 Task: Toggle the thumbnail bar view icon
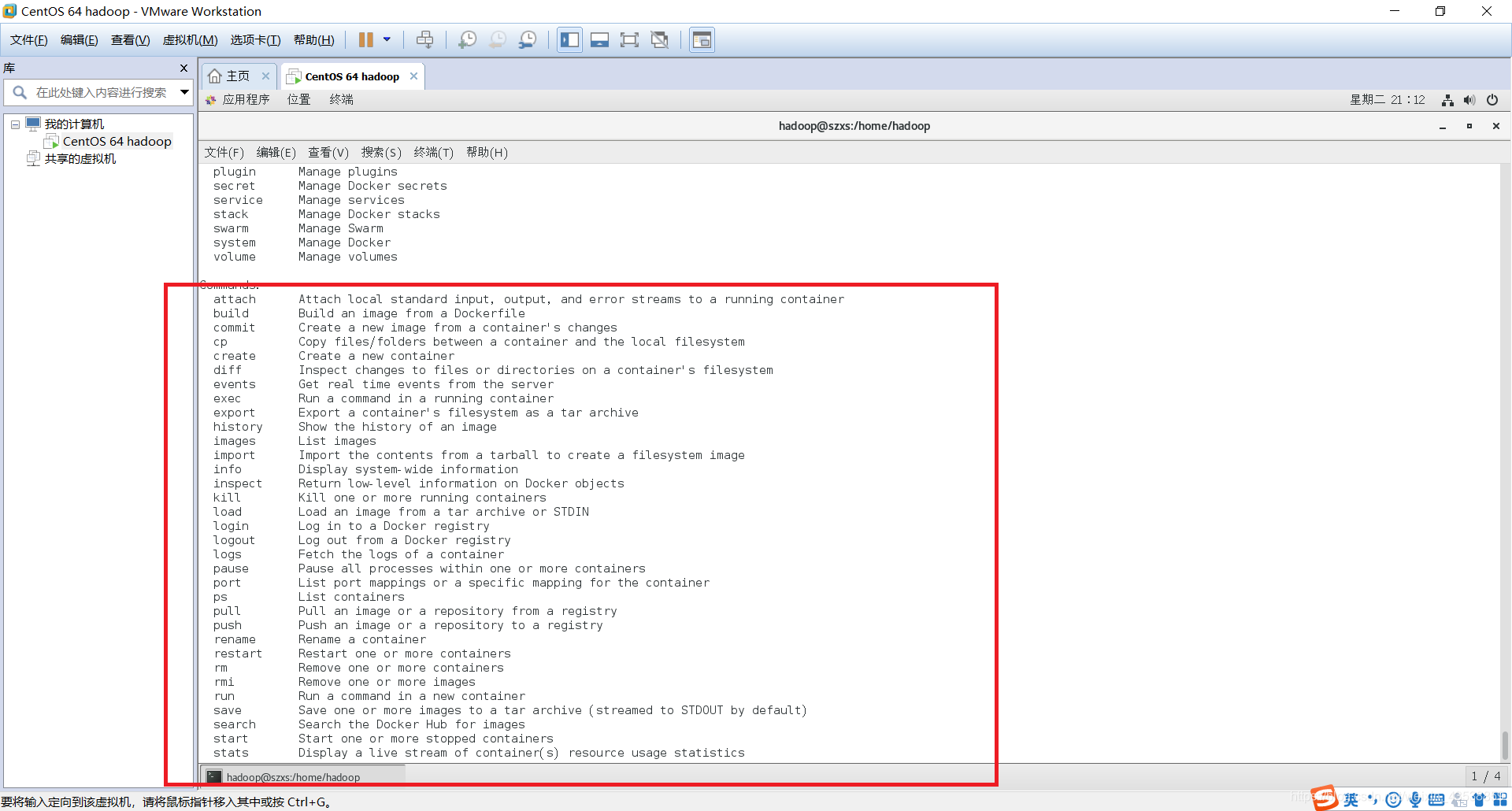(x=600, y=40)
